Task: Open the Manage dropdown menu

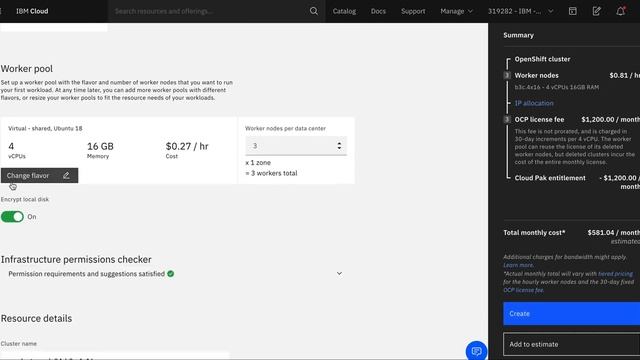Action: click(x=456, y=11)
